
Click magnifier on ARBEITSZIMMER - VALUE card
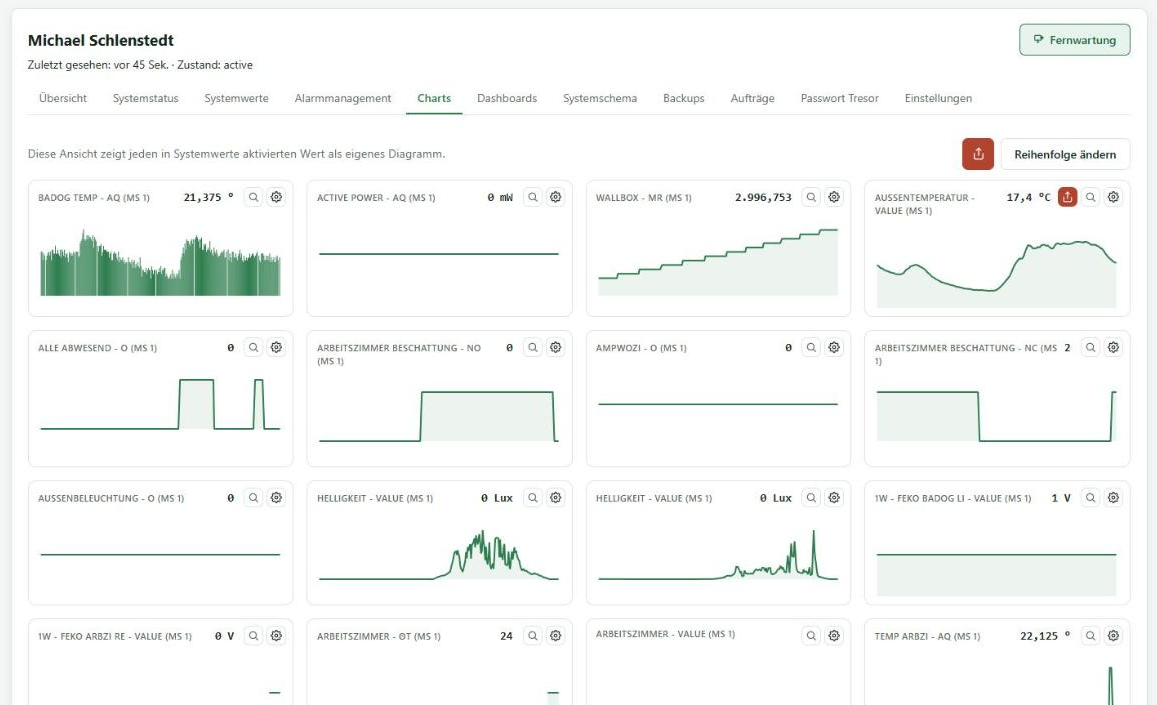(811, 636)
